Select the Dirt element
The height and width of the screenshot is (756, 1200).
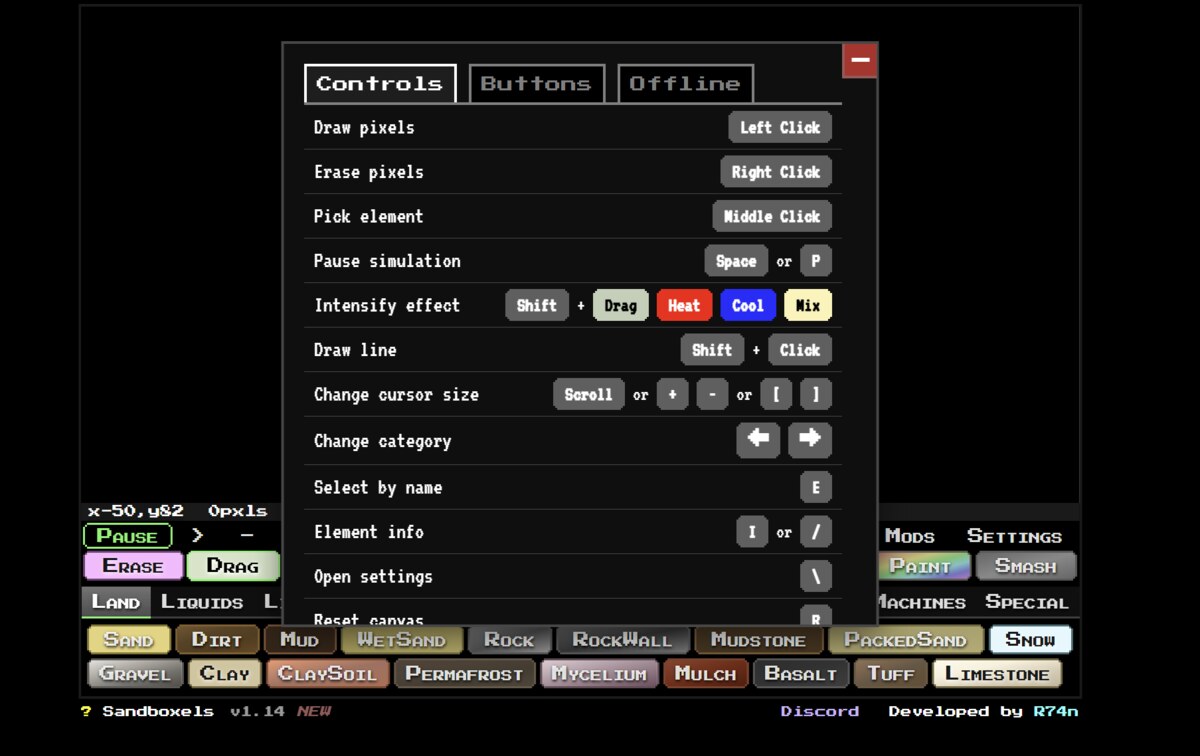pos(217,640)
